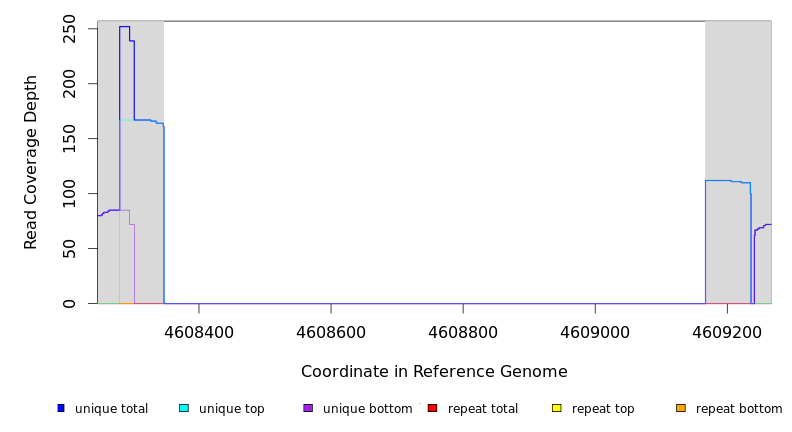Click the 4609200 x-axis tick label
The width and height of the screenshot is (792, 432).
point(727,330)
